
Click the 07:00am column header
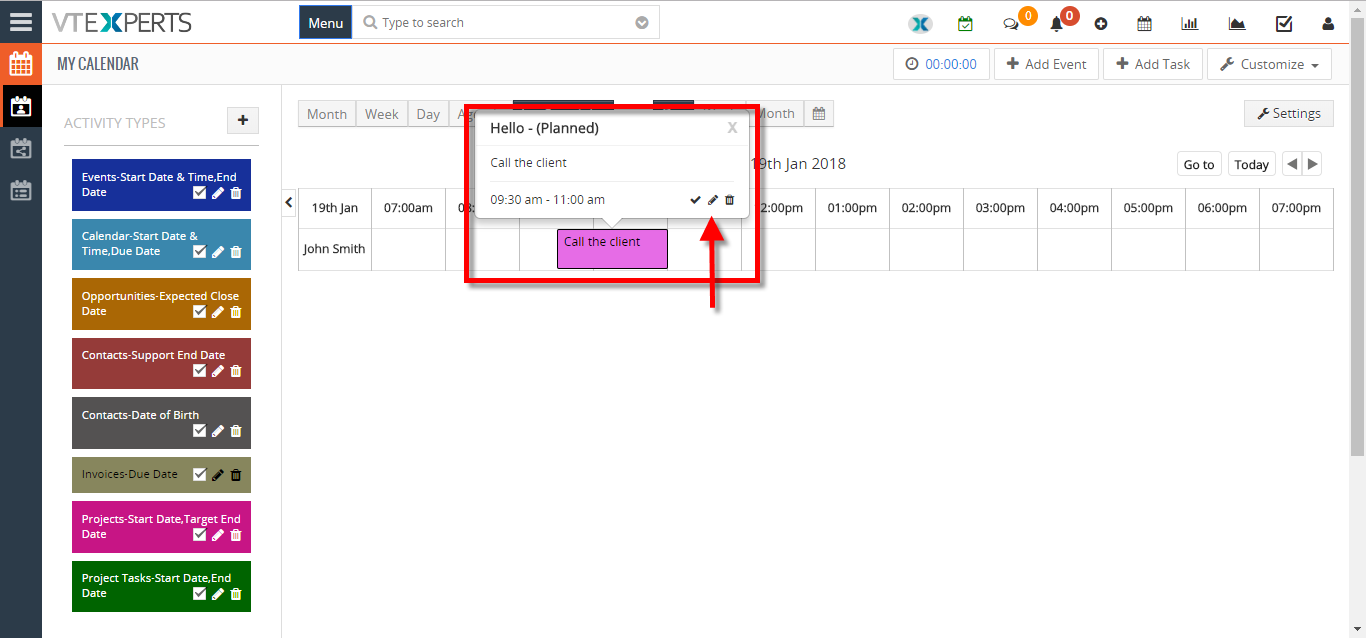(408, 208)
